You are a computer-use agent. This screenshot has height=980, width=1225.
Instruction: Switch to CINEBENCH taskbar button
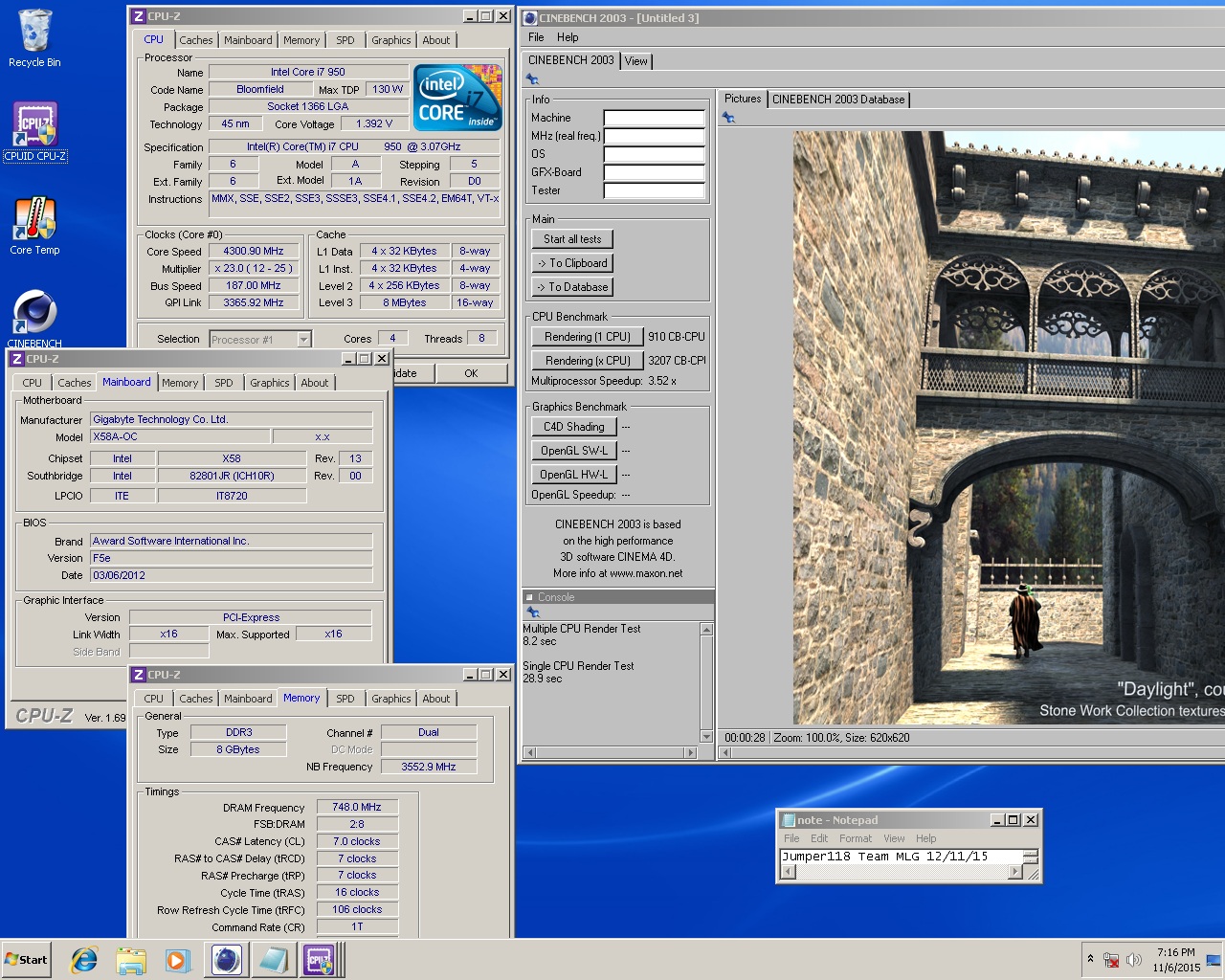[227, 960]
